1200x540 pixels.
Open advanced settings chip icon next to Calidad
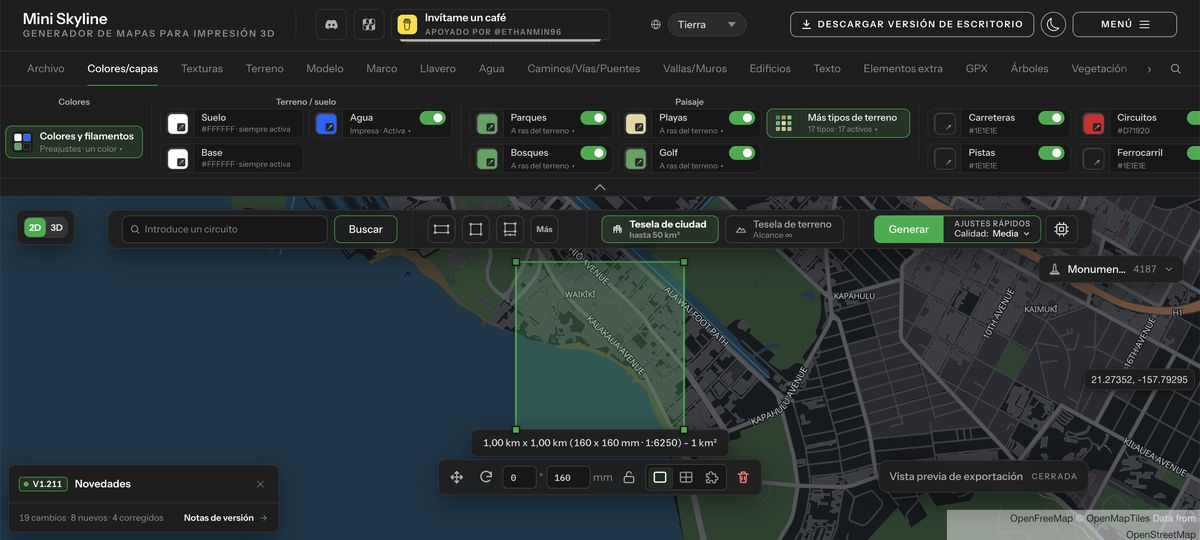click(x=1061, y=229)
